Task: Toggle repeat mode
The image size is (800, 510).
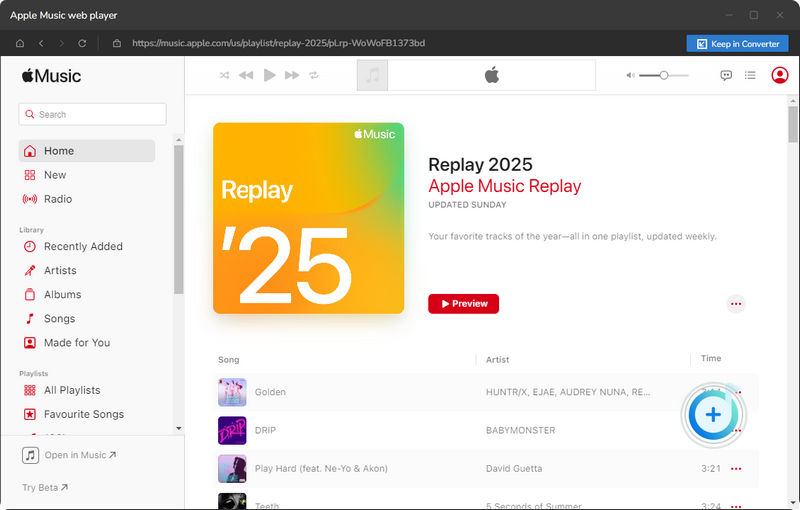Action: (x=314, y=75)
